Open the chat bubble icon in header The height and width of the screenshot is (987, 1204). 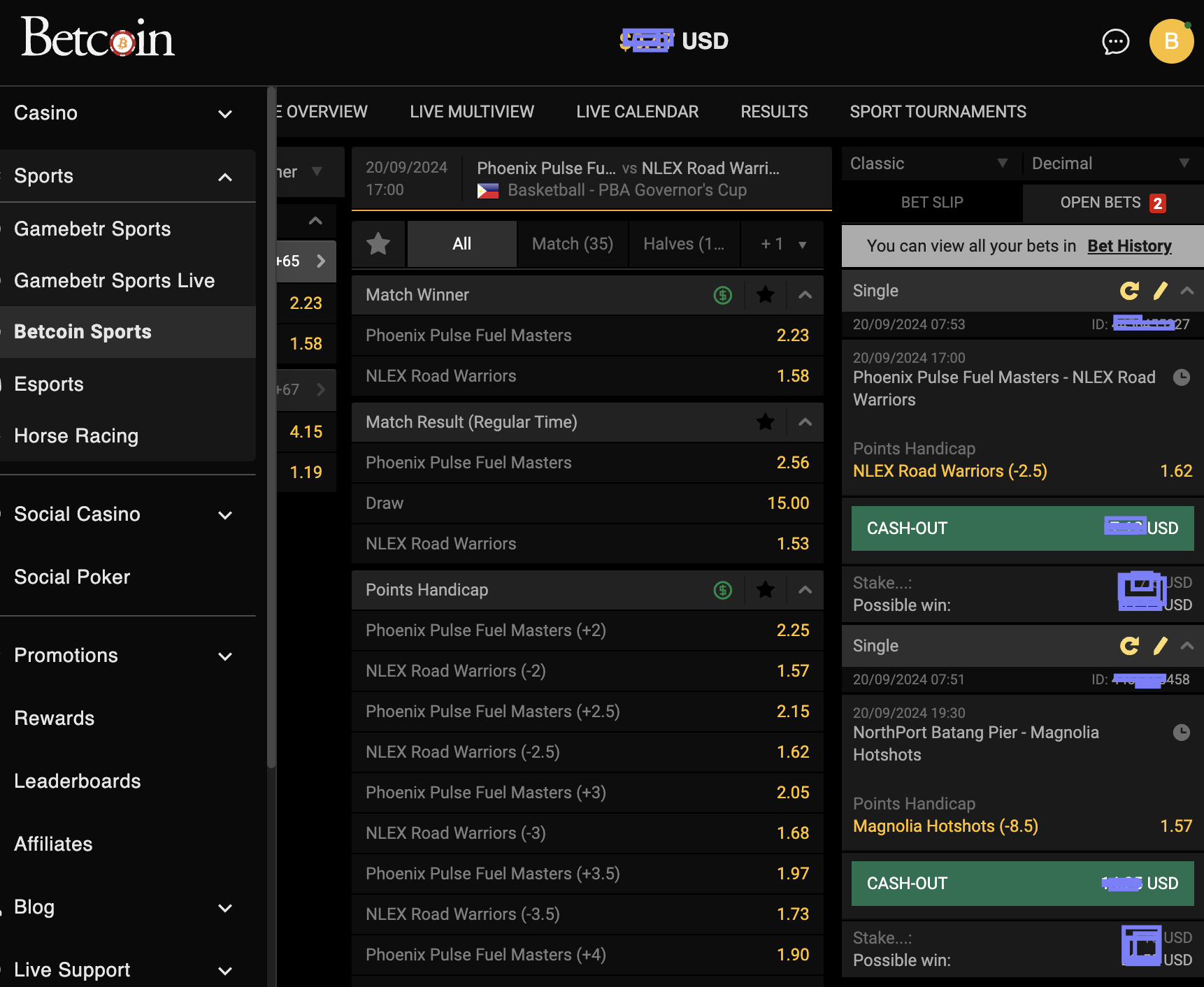pyautogui.click(x=1115, y=42)
